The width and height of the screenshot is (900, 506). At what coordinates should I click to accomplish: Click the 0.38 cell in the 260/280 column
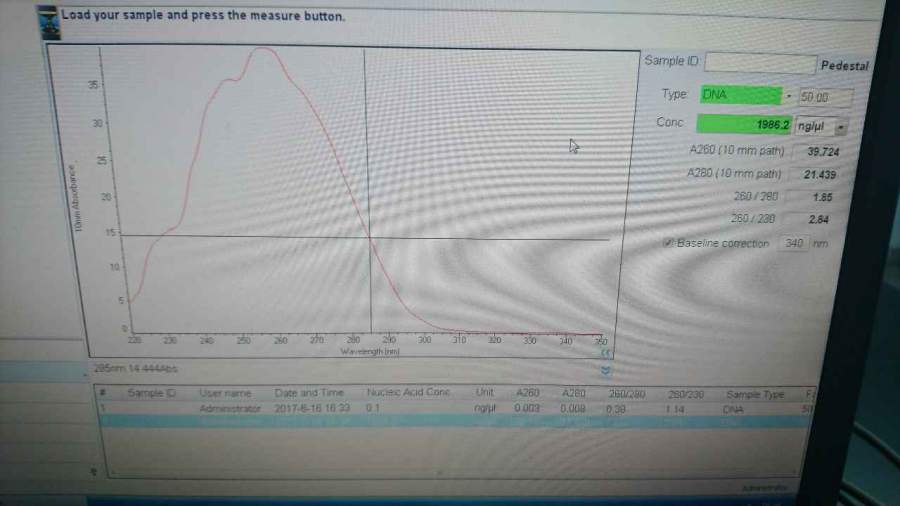615,410
